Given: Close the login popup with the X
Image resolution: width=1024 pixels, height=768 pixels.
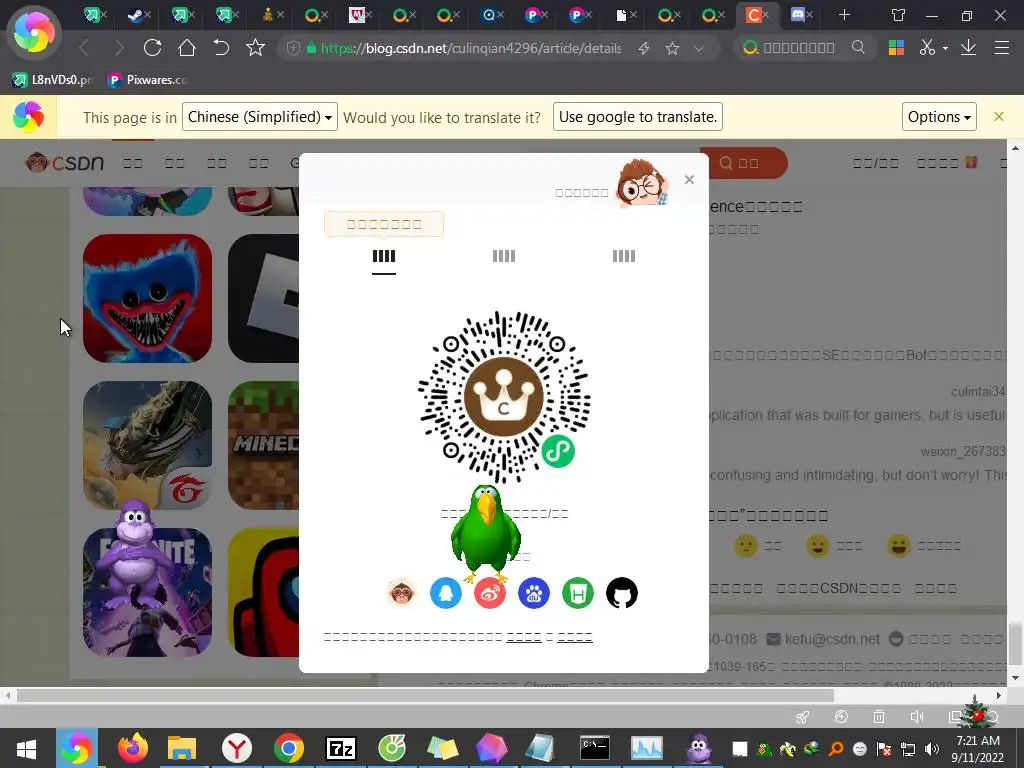Looking at the screenshot, I should tap(689, 180).
